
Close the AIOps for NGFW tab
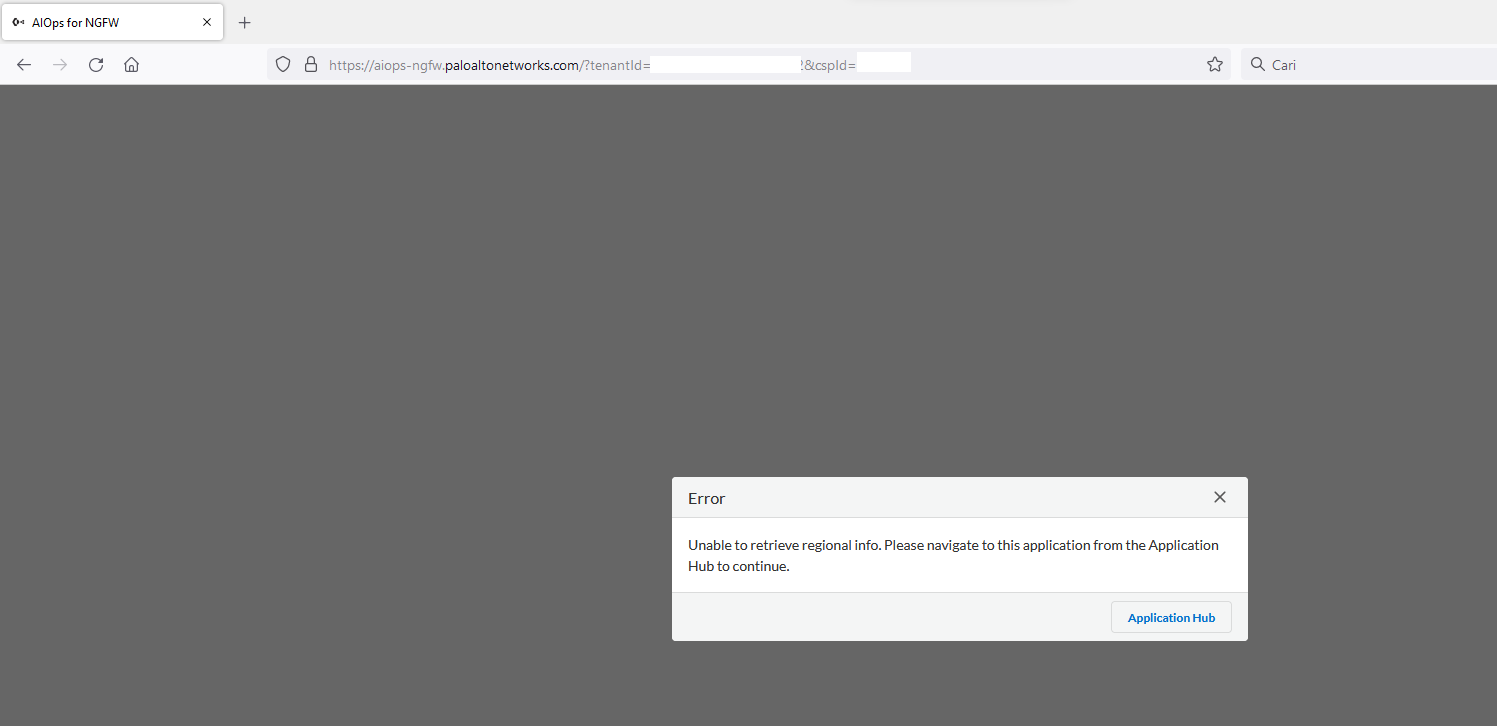(207, 21)
